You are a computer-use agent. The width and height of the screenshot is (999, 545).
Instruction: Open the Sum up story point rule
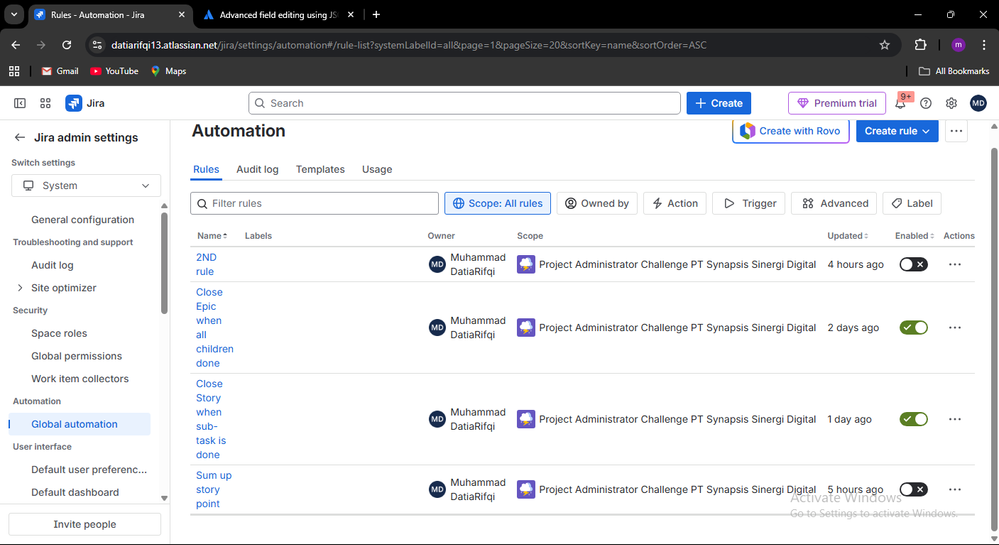[x=213, y=490]
